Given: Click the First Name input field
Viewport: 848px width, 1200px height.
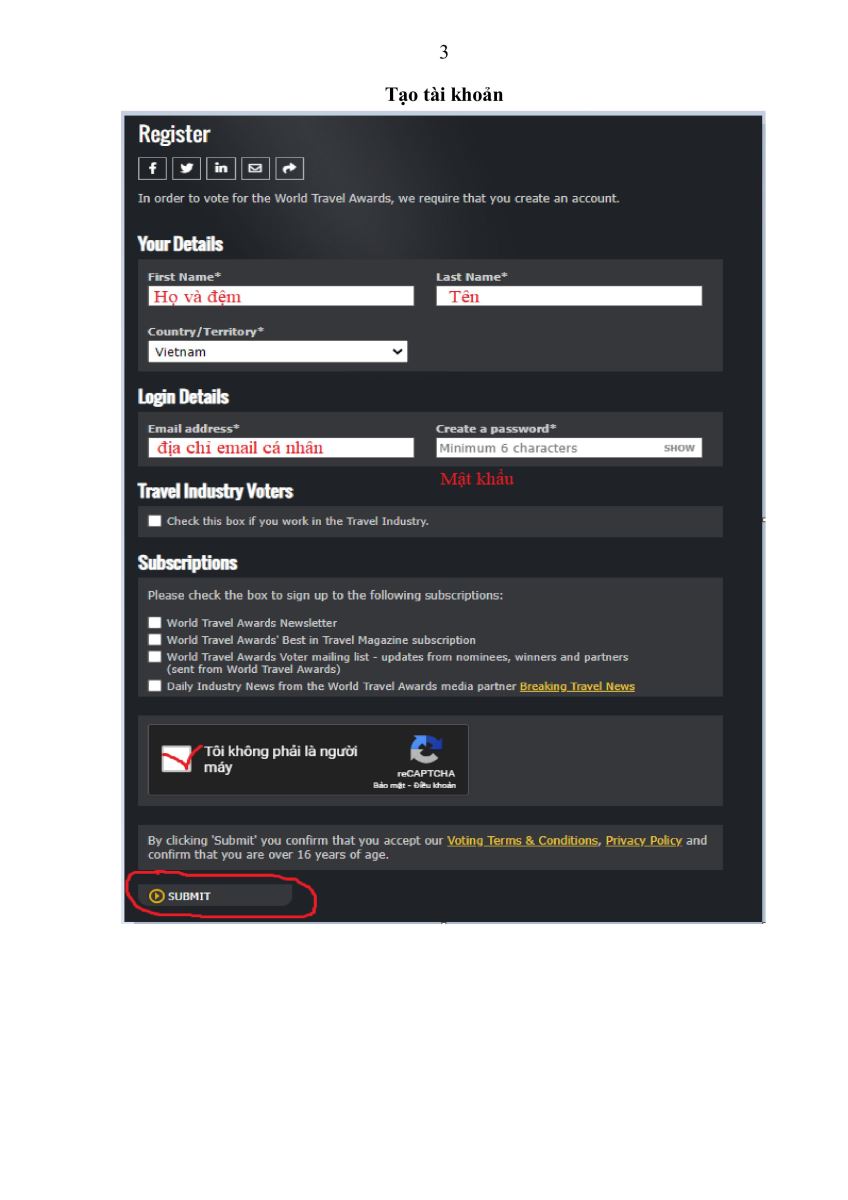Looking at the screenshot, I should click(x=281, y=296).
